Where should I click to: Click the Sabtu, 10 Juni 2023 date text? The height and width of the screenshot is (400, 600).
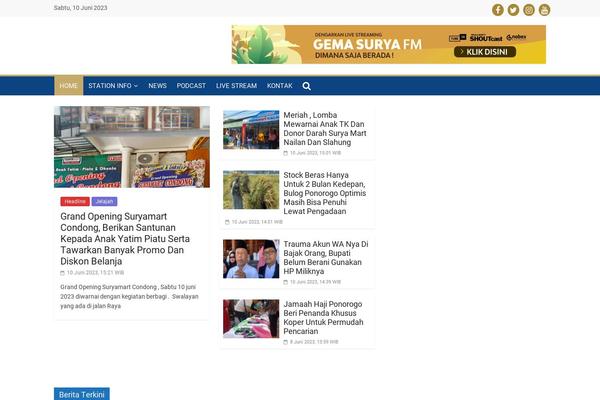click(x=80, y=8)
